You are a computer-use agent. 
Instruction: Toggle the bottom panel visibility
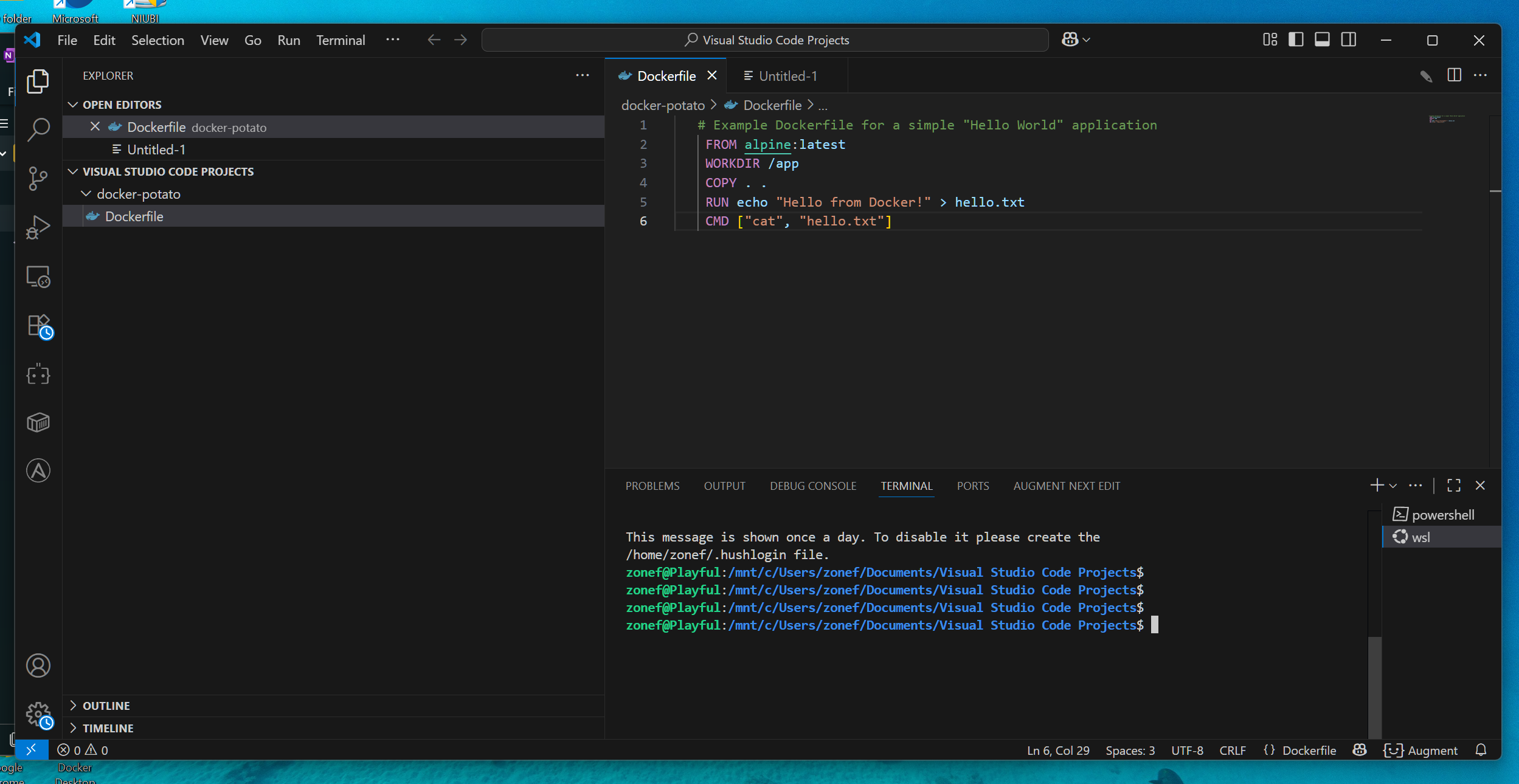click(x=1322, y=40)
